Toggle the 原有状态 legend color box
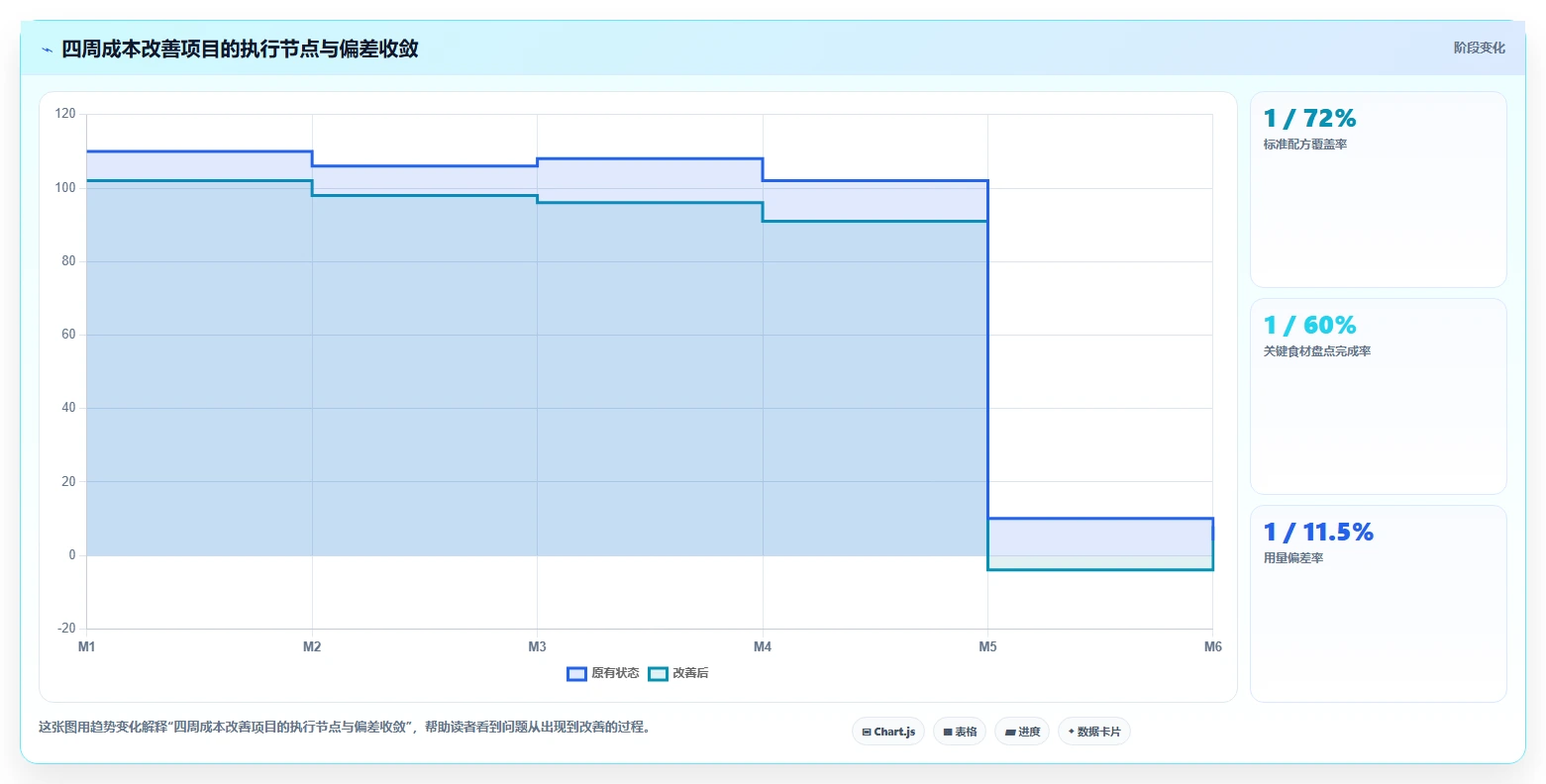The image size is (1546, 784). point(576,674)
